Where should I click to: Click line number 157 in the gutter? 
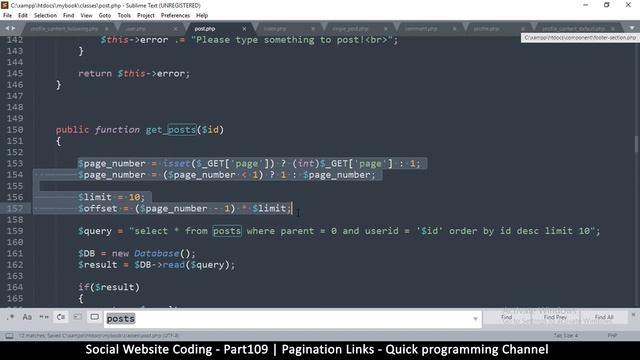15,209
